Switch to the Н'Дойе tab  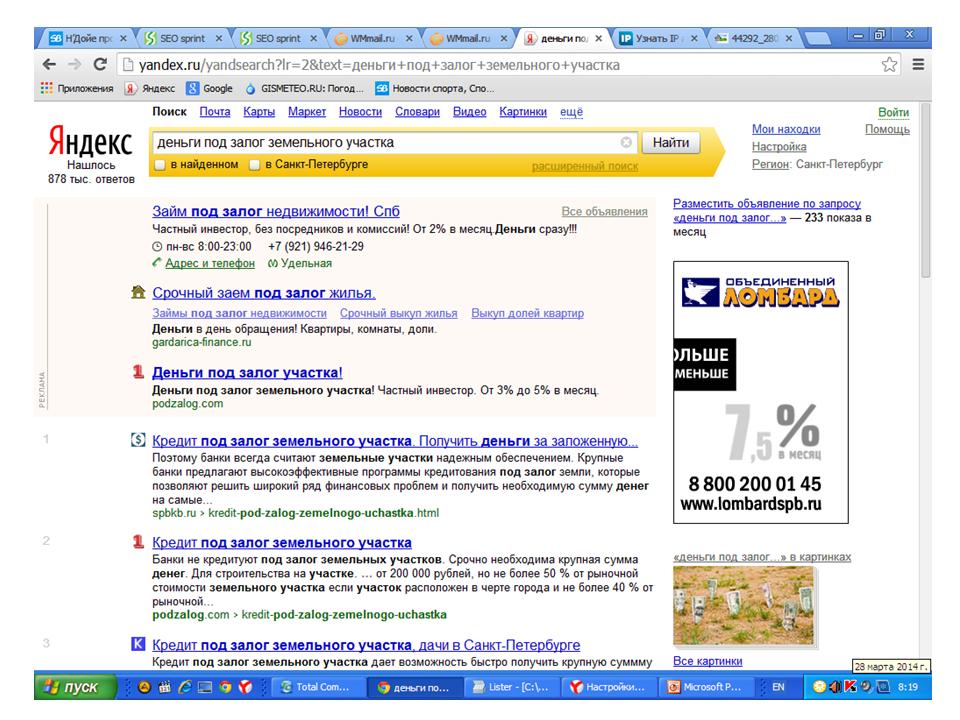88,38
